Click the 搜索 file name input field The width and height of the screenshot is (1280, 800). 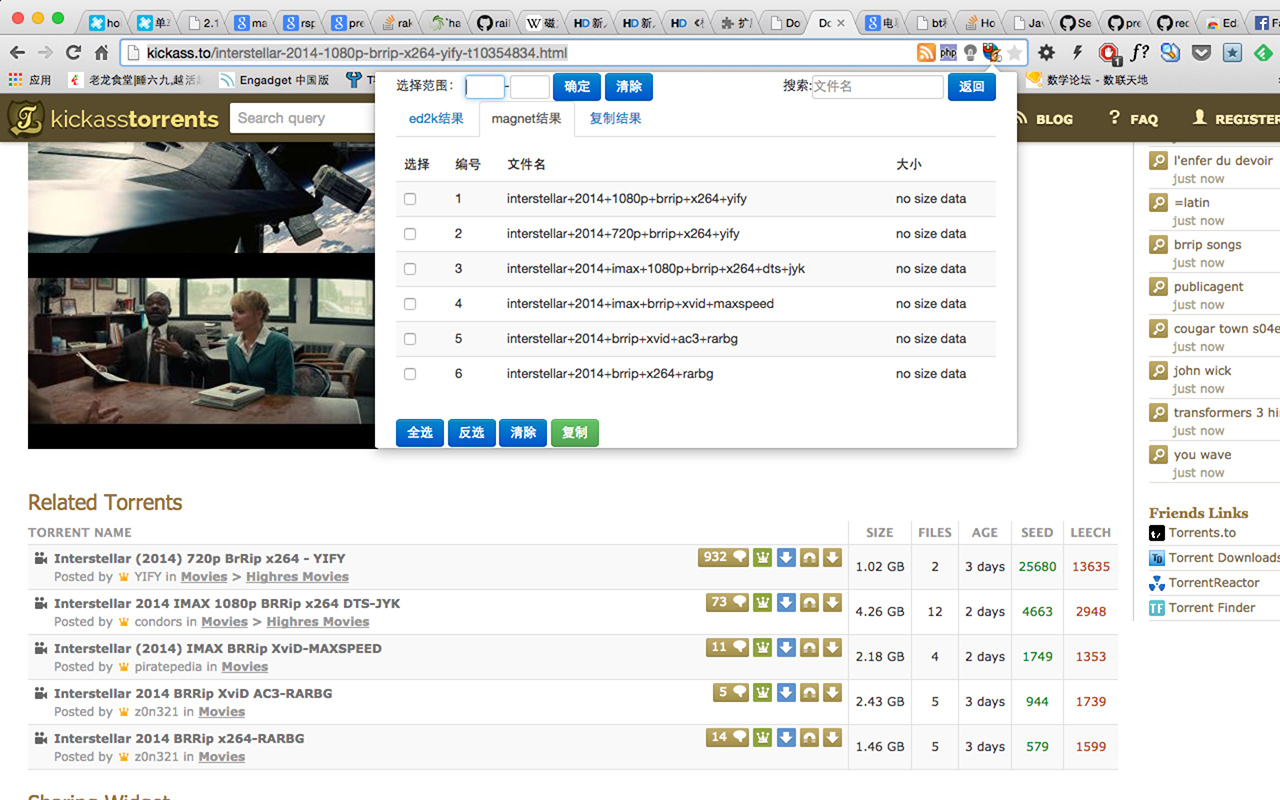877,87
